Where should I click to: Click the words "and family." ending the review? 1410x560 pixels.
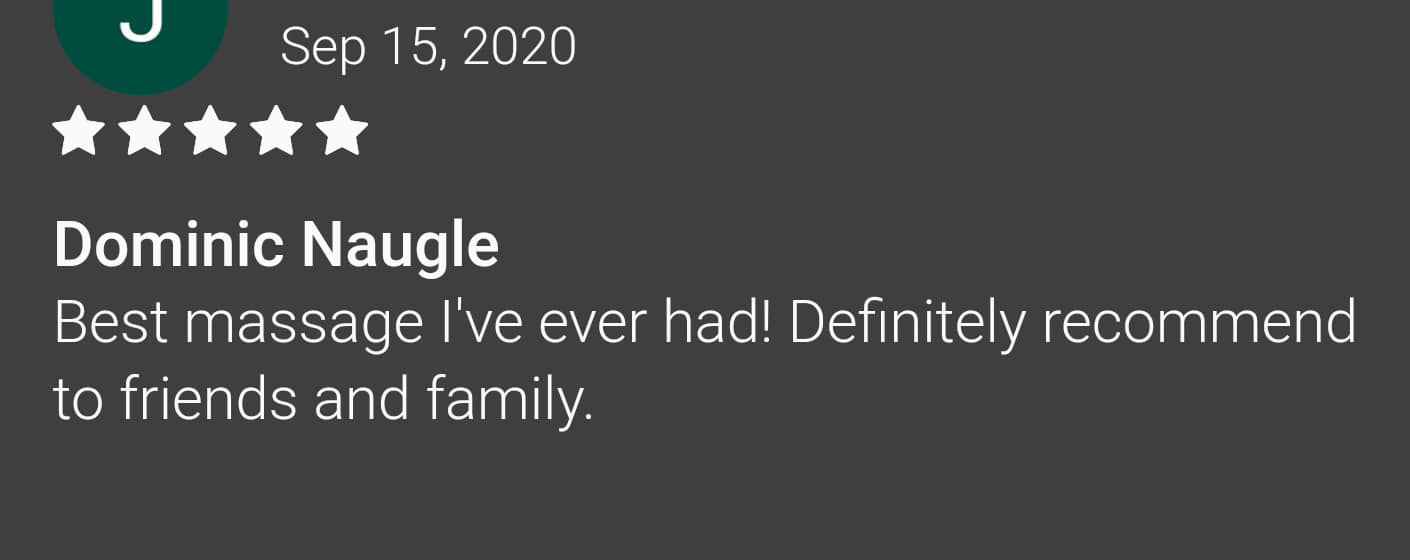(x=454, y=398)
